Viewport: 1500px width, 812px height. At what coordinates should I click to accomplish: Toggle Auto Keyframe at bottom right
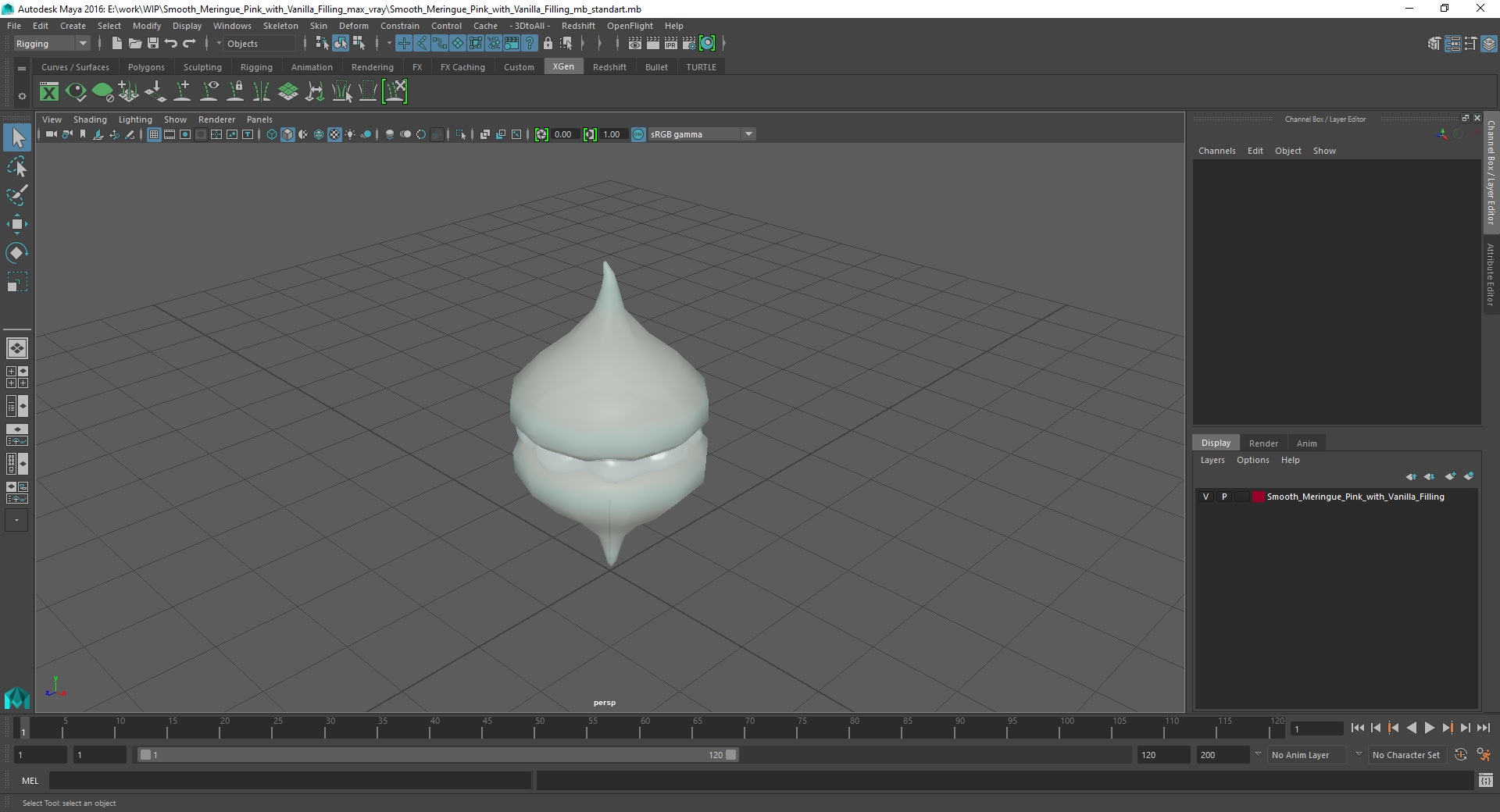click(x=1461, y=755)
